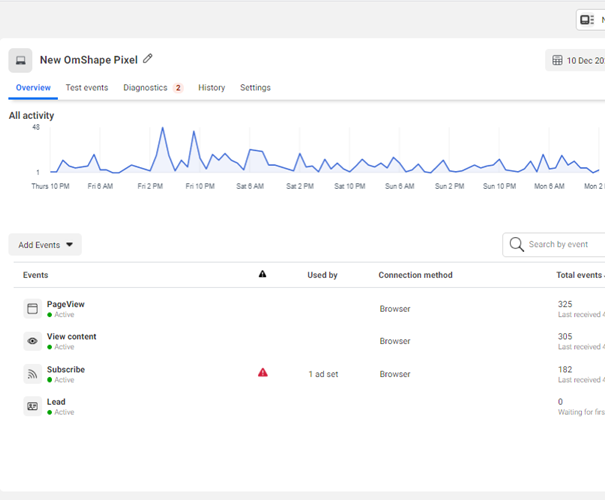Click the Lead contact card icon
Viewport: 605px width, 500px height.
pos(32,406)
